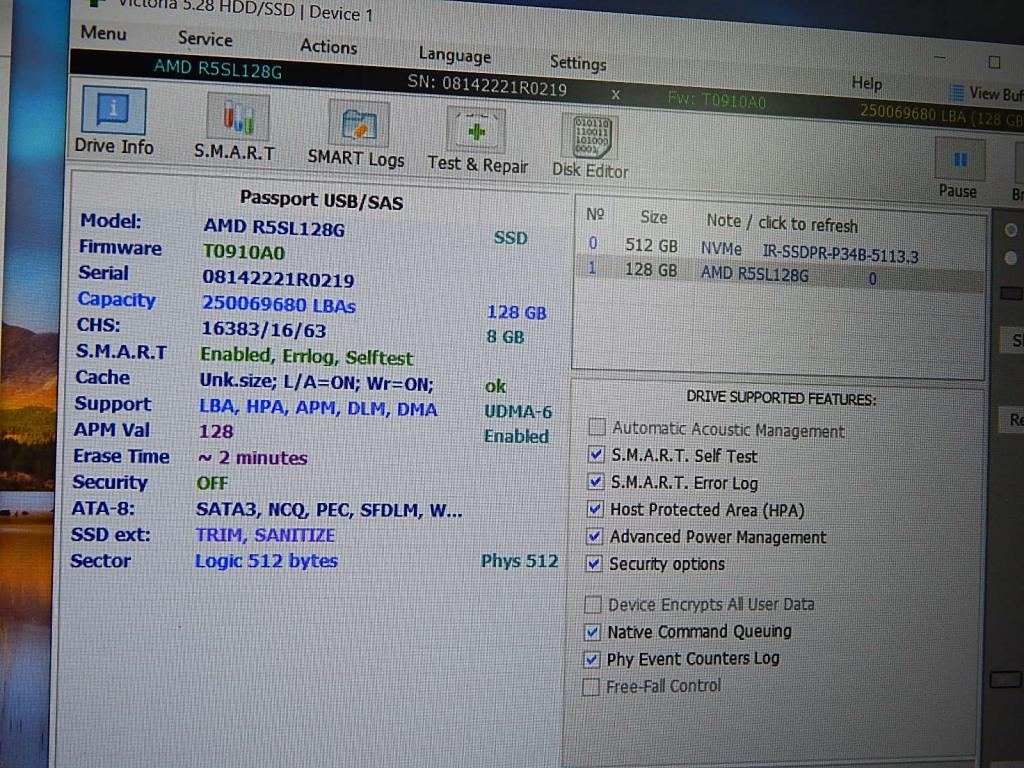Click the SSD type label
This screenshot has height=768, width=1024.
click(x=510, y=238)
